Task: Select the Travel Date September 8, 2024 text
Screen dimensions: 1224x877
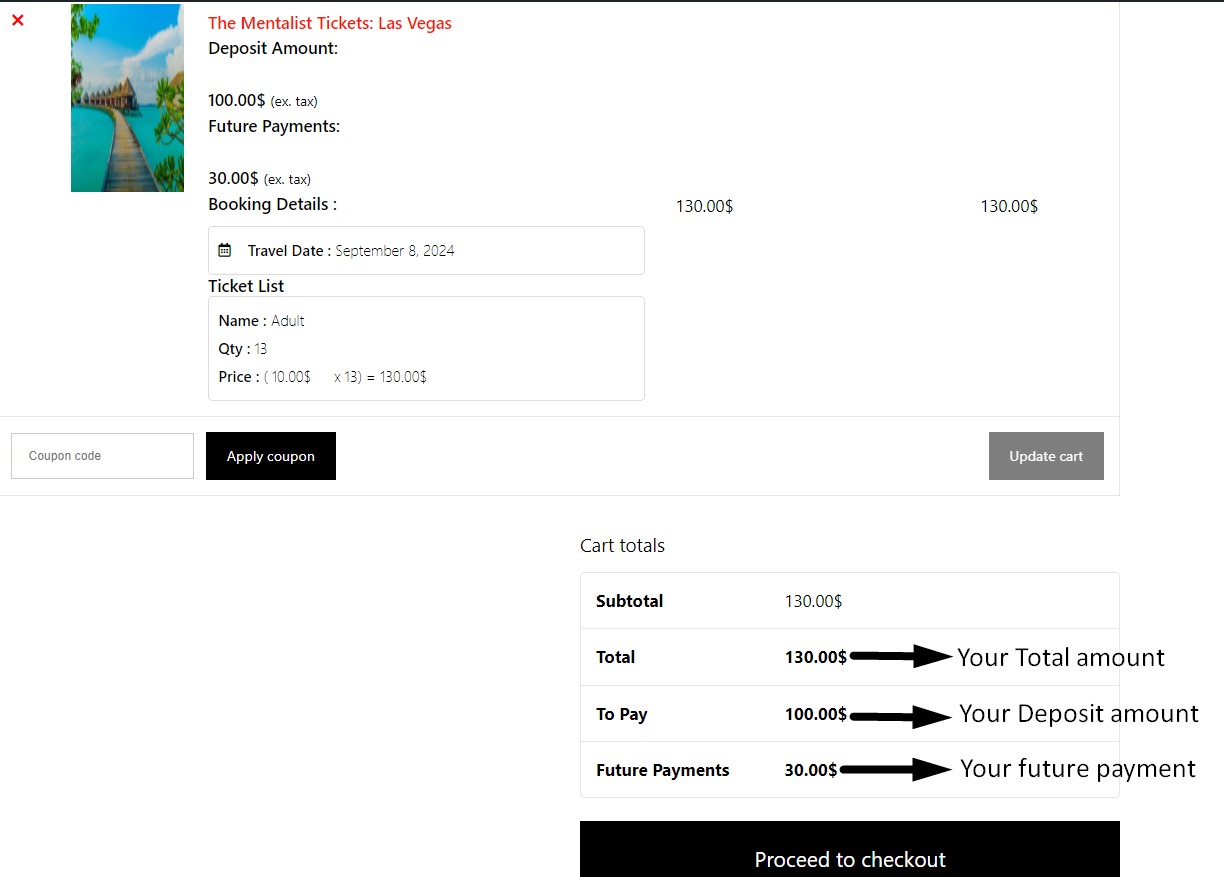Action: 351,251
